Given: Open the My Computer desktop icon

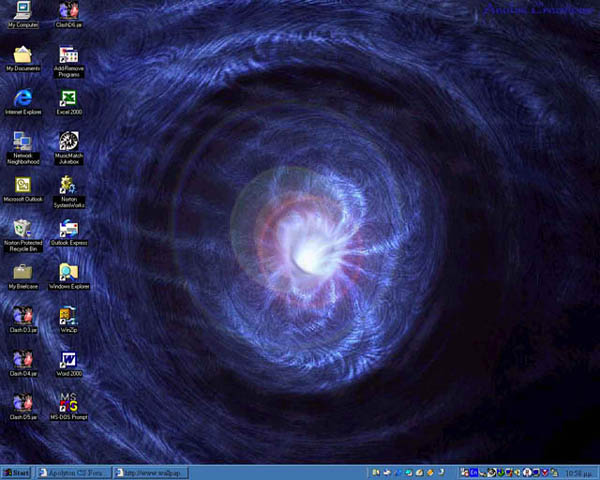Looking at the screenshot, I should tap(22, 10).
